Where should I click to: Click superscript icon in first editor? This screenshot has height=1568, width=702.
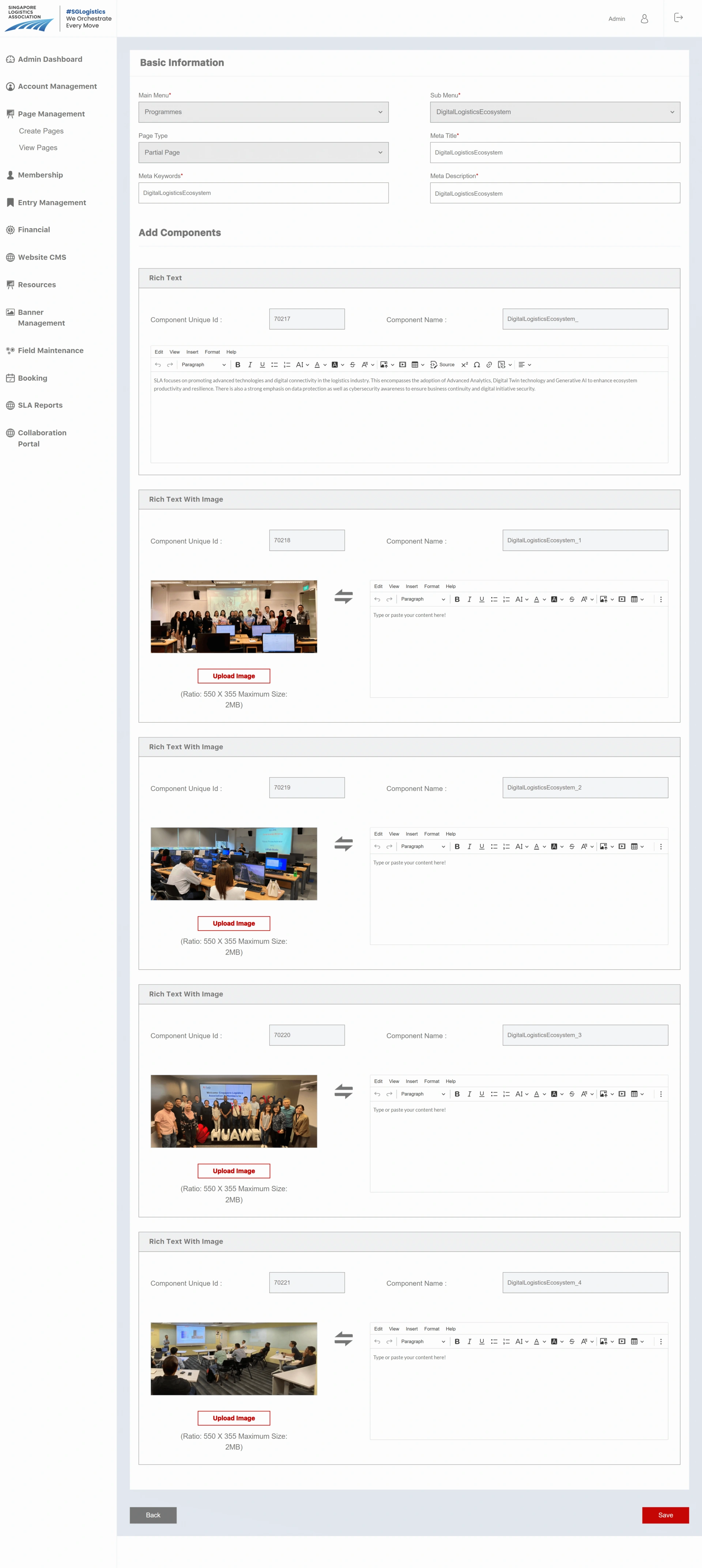click(465, 365)
